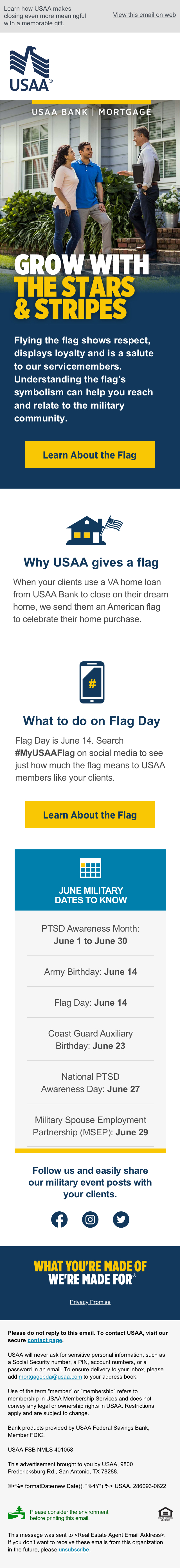Click the "Why USAA gives a flag" heading
This screenshot has width=180, height=1568.
coord(91,562)
